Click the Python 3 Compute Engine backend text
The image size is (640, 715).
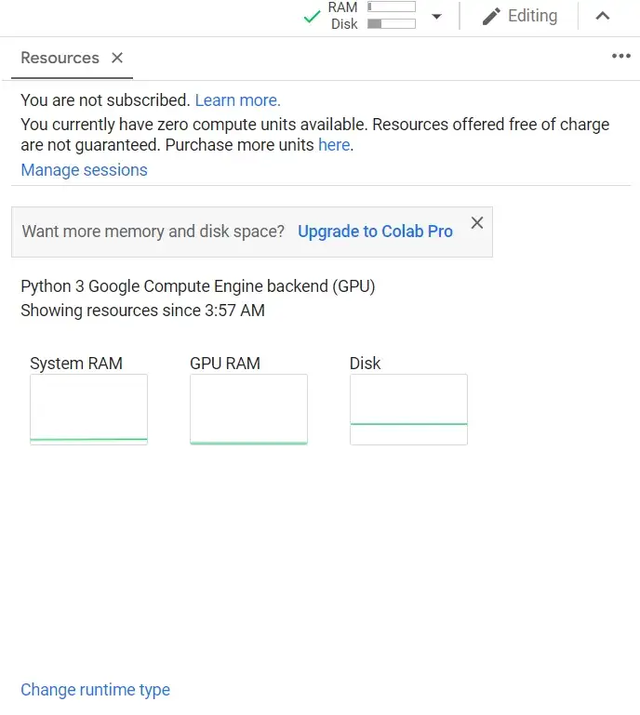pyautogui.click(x=197, y=286)
